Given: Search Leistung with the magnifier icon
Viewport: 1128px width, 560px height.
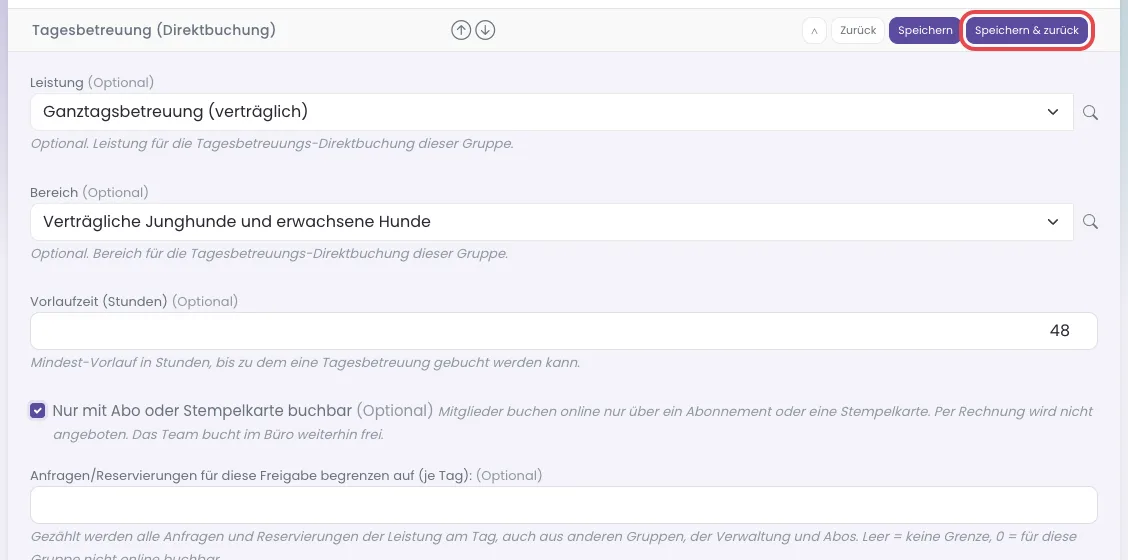Looking at the screenshot, I should 1091,112.
